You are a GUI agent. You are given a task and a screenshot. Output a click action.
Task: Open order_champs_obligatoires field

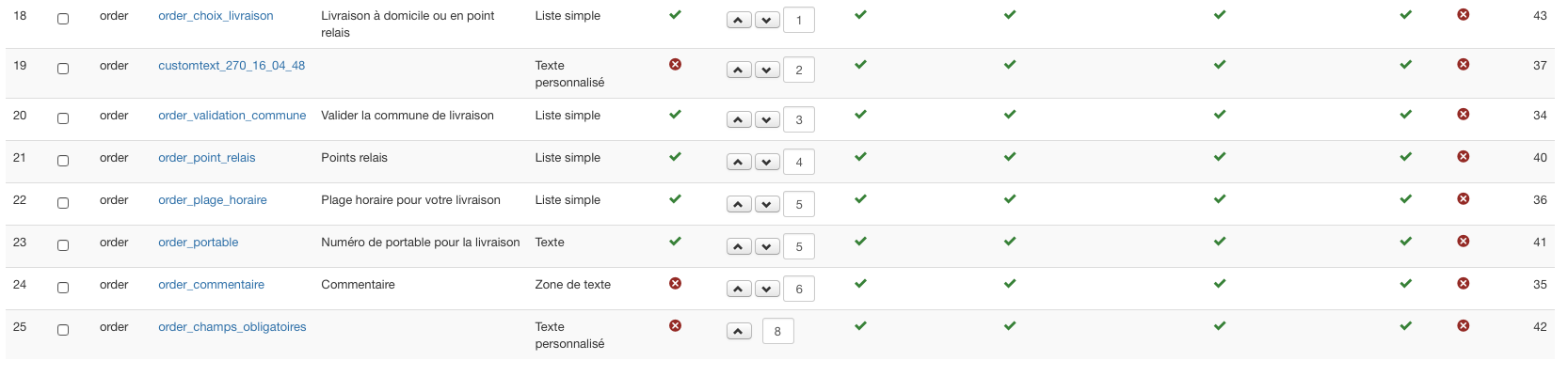click(x=232, y=326)
